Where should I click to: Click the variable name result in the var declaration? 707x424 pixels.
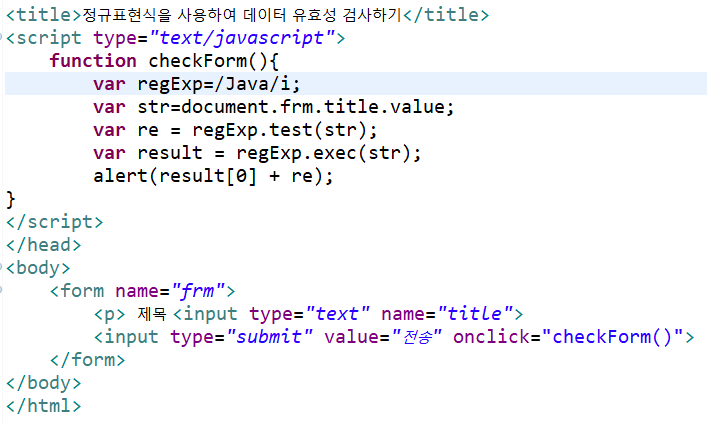170,153
